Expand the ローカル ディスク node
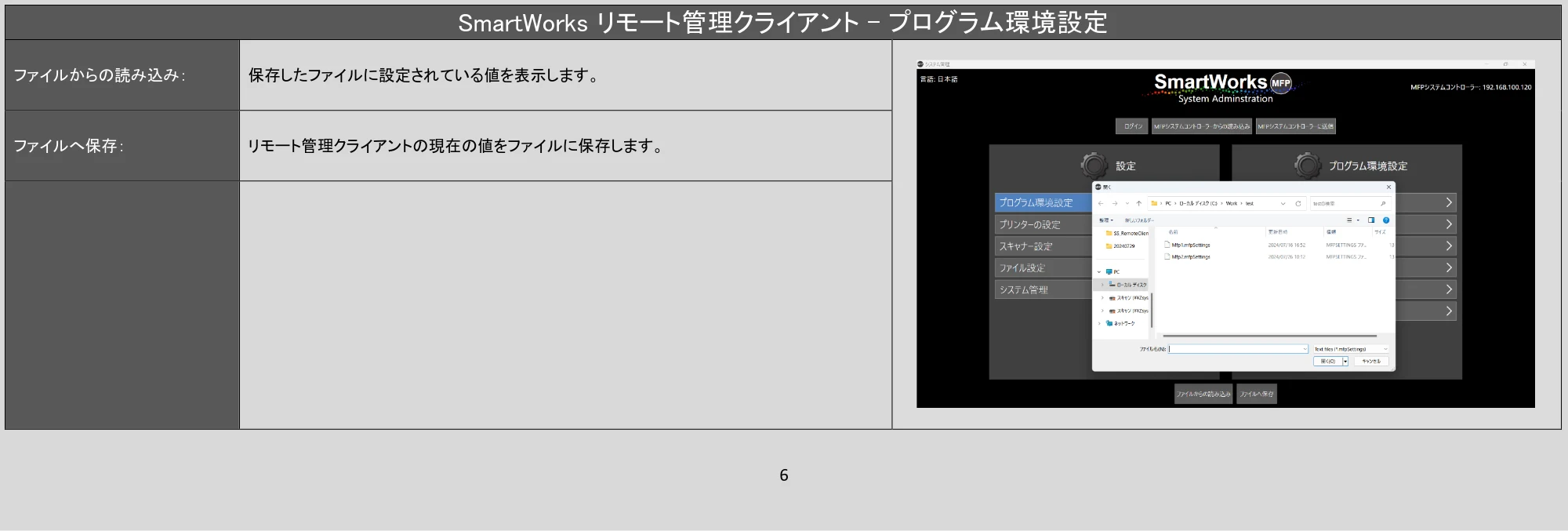The width and height of the screenshot is (1568, 531). pos(1102,285)
